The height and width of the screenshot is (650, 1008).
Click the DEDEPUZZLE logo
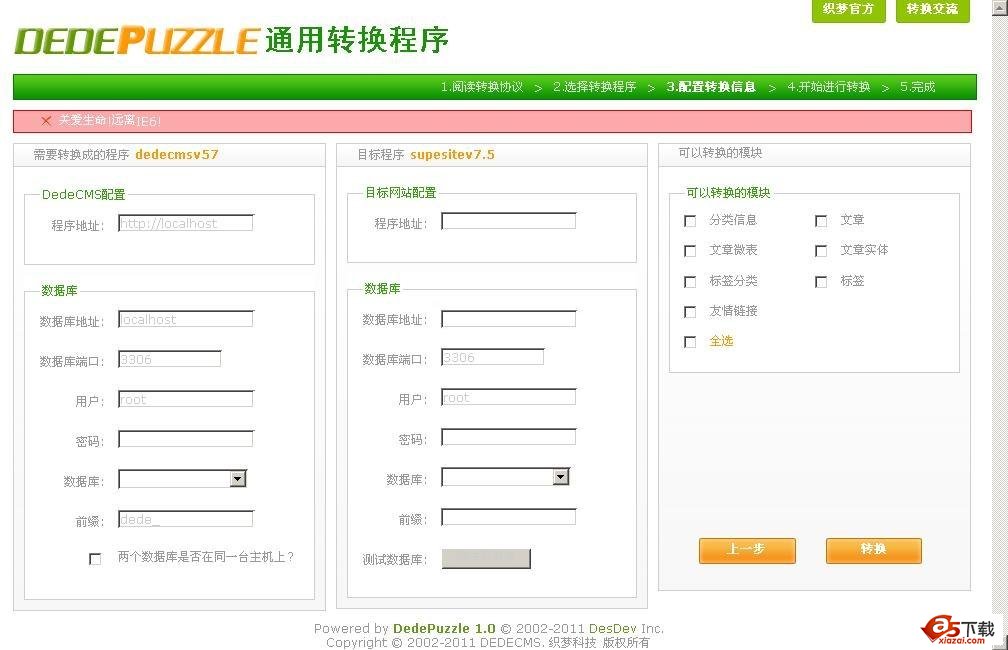pyautogui.click(x=137, y=41)
